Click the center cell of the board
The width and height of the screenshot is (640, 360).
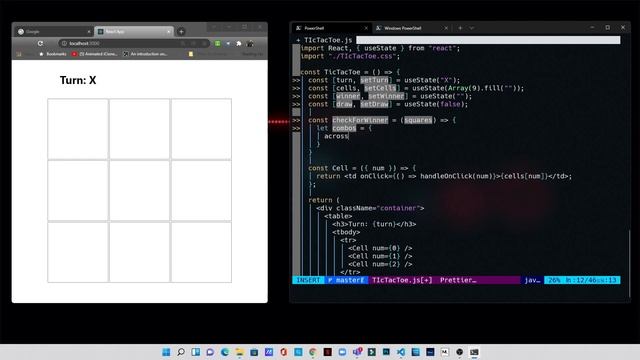click(x=139, y=190)
